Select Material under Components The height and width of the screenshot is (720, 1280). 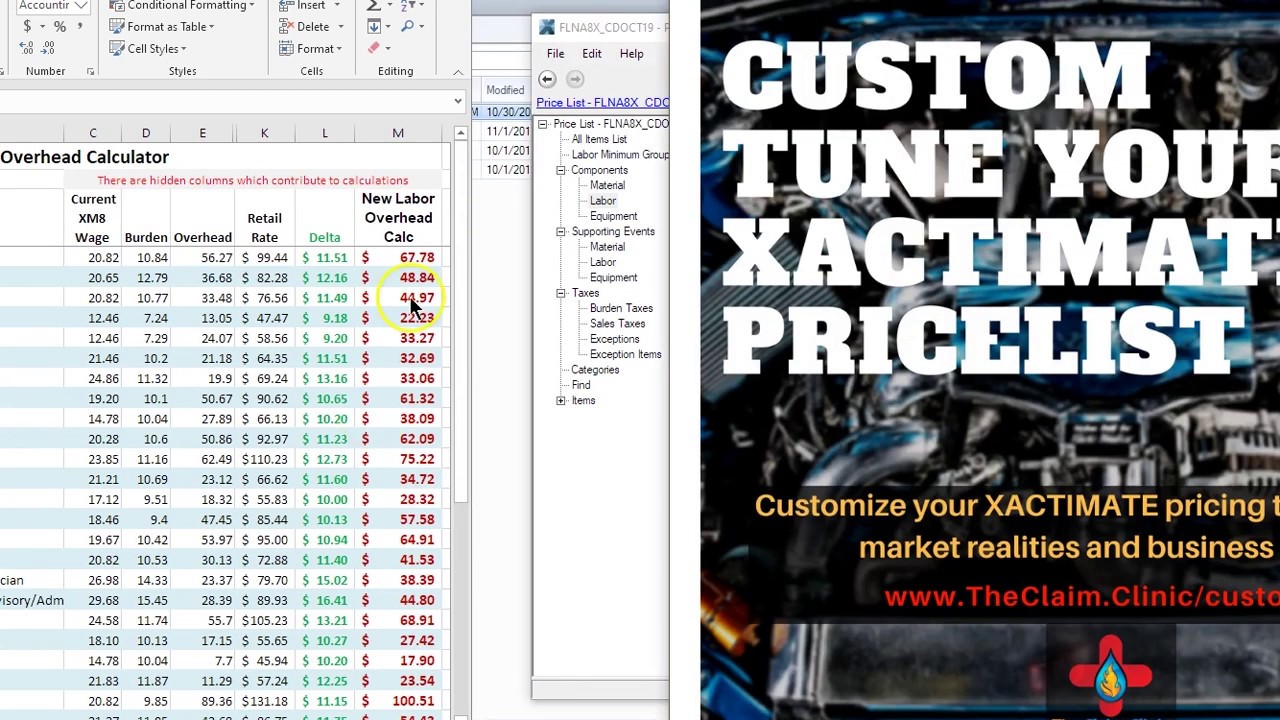[607, 186]
